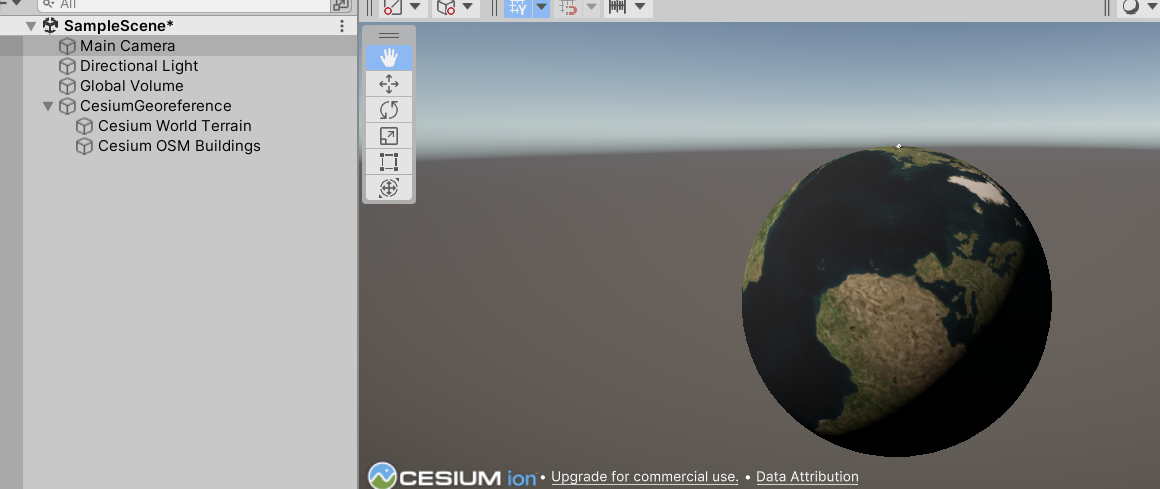The image size is (1160, 489).
Task: Click the Global Volume cube icon
Action: pos(67,86)
